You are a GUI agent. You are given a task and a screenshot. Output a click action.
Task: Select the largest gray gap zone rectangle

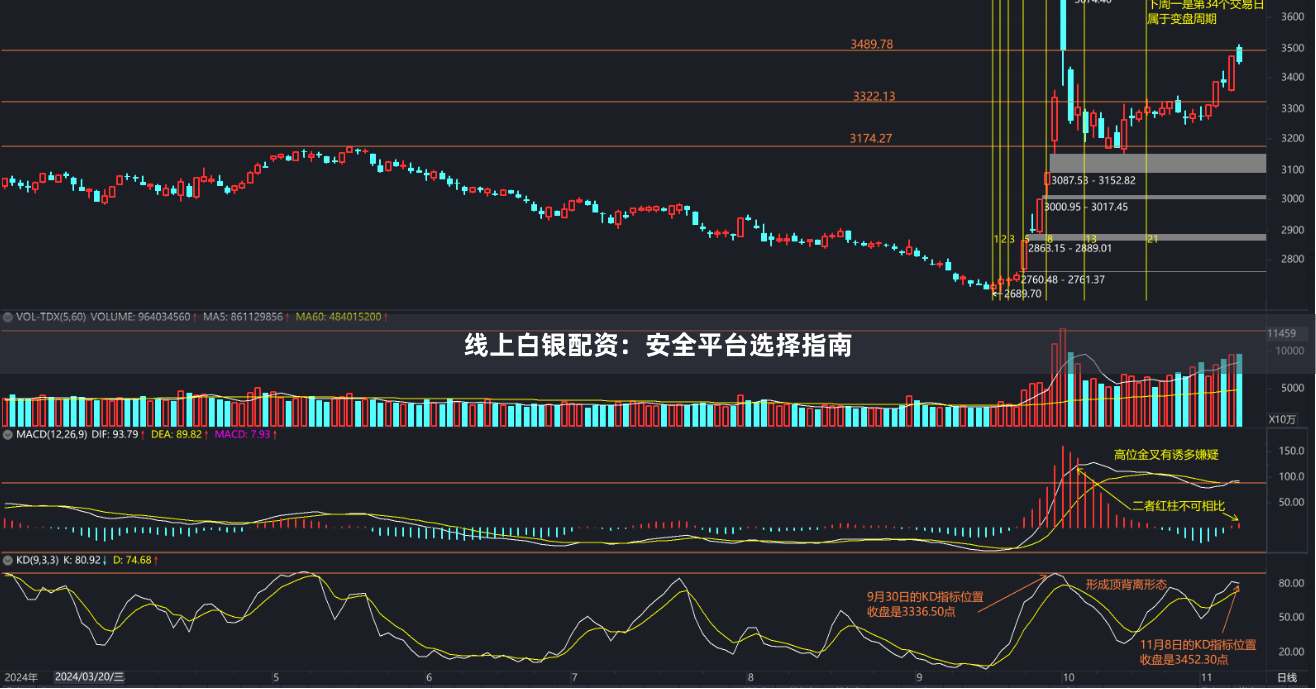click(x=1157, y=163)
